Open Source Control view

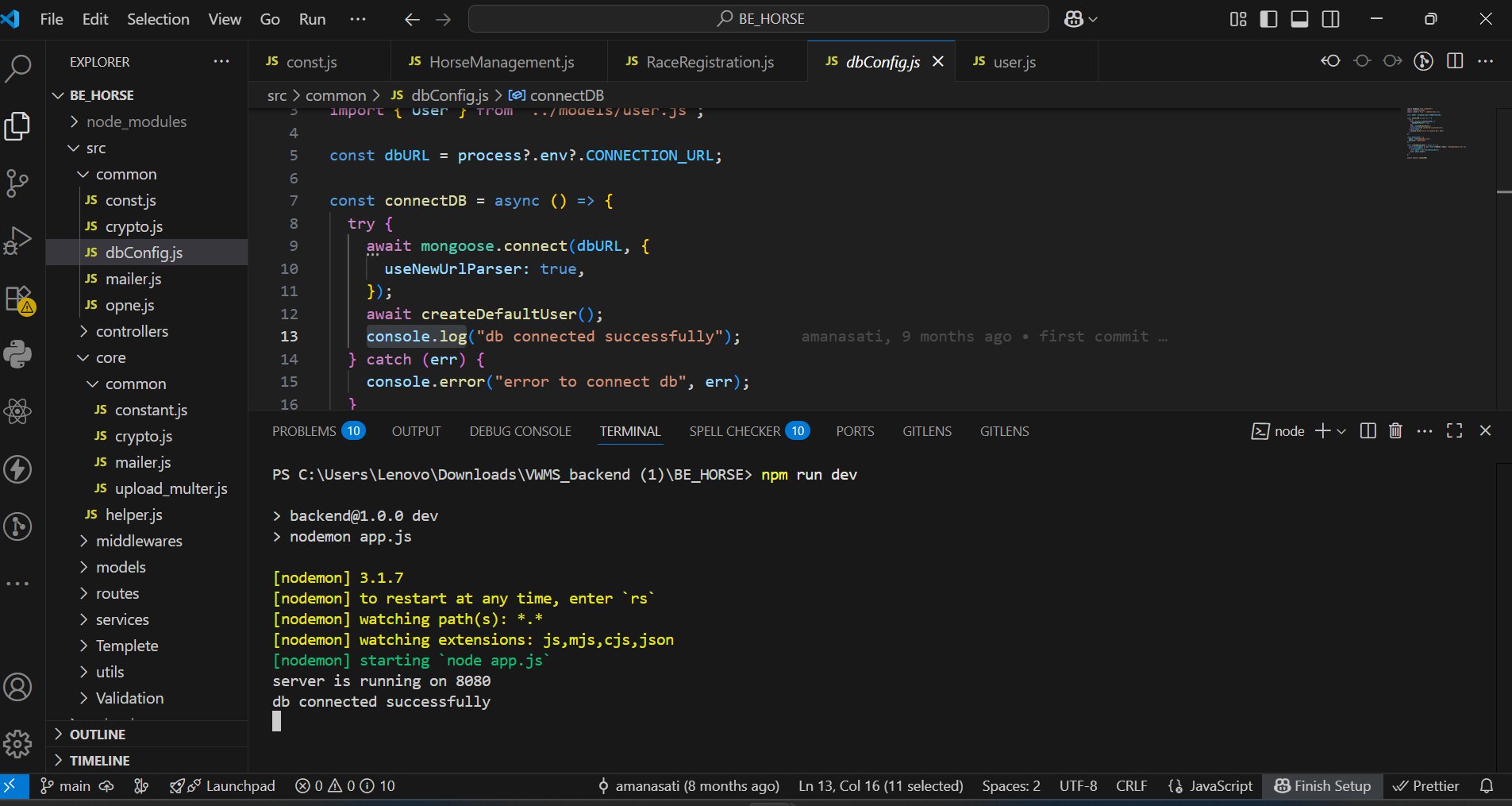(x=17, y=183)
